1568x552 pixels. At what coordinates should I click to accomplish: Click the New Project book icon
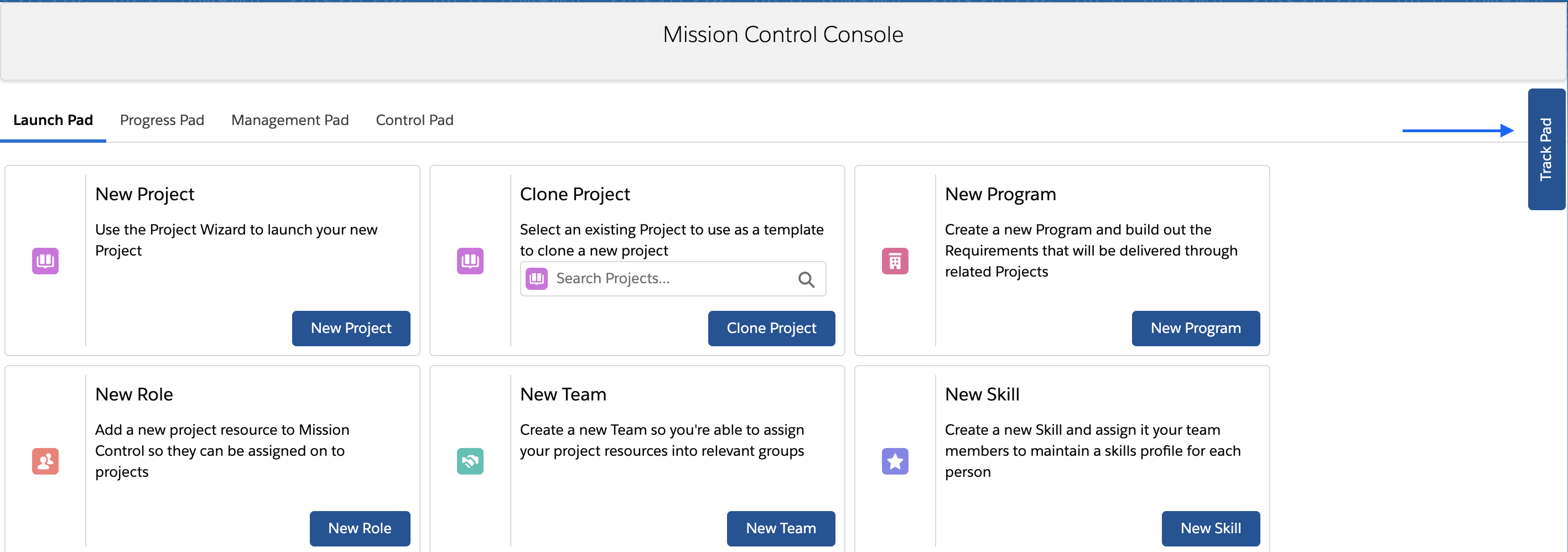45,261
